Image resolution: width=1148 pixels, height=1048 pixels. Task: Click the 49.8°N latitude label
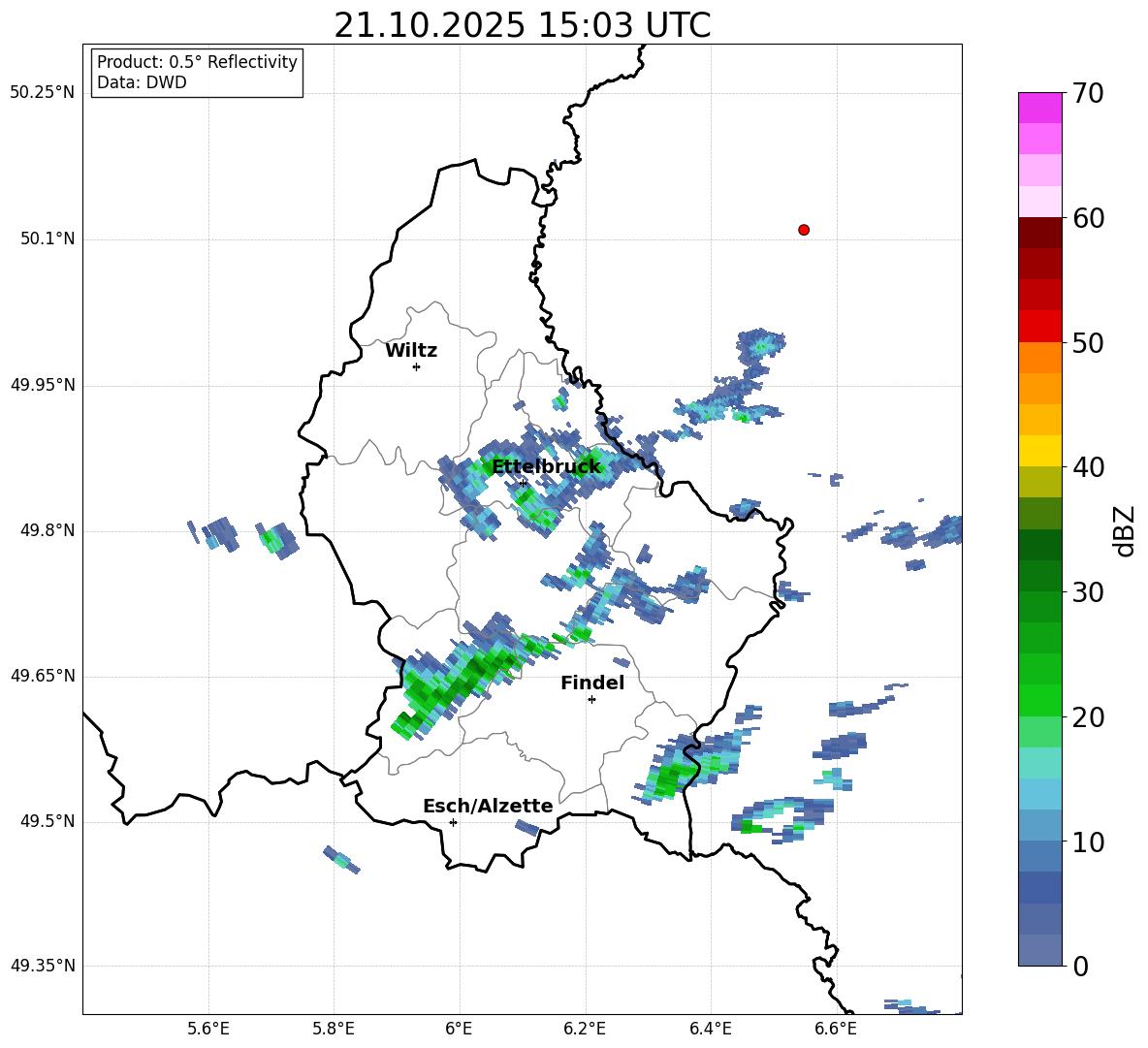pos(48,530)
